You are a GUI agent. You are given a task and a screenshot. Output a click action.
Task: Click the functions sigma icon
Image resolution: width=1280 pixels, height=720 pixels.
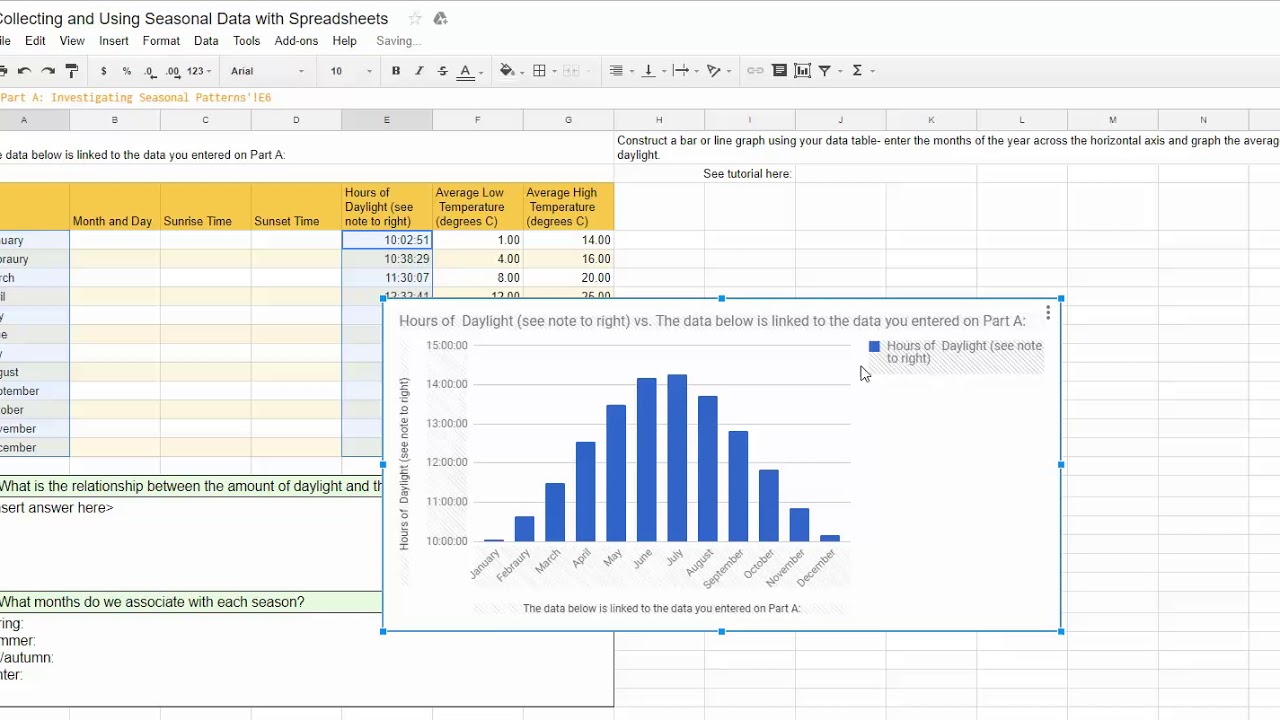pyautogui.click(x=857, y=71)
